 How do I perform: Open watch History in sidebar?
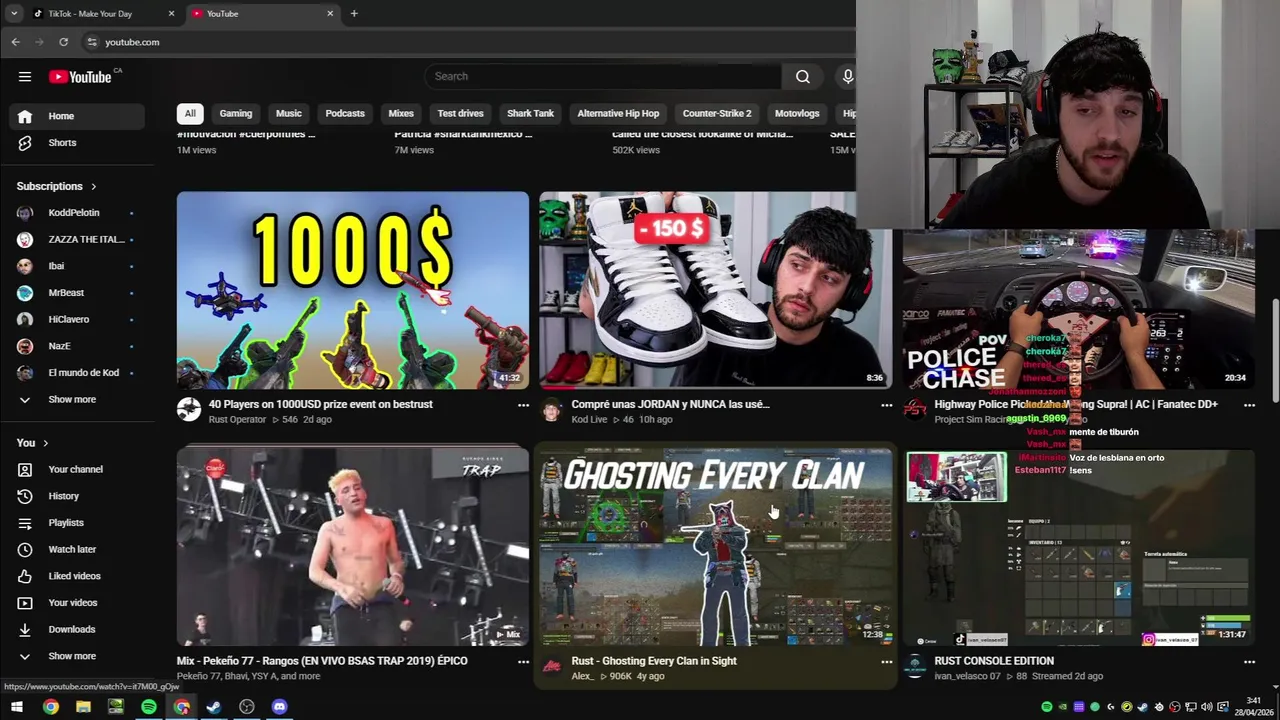(x=78, y=496)
